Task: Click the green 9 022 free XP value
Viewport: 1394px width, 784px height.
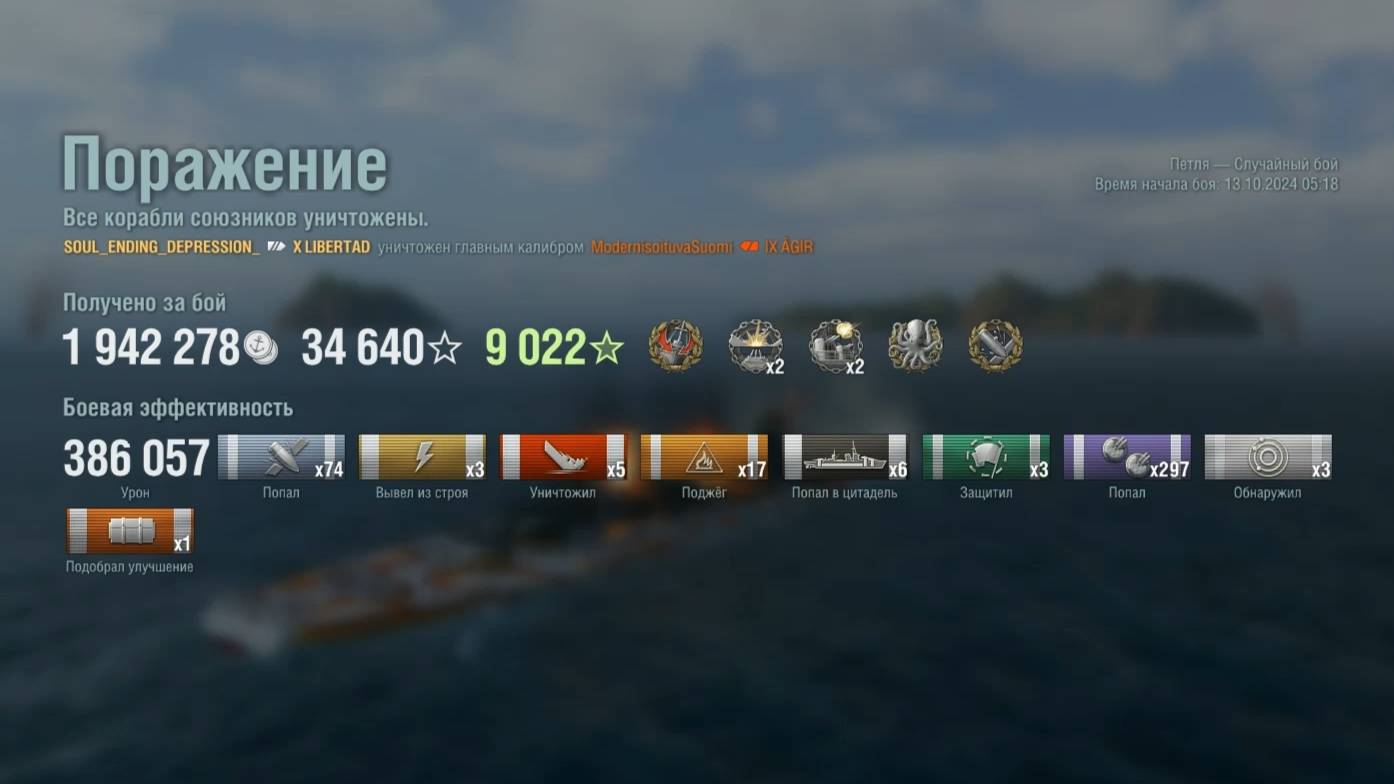Action: [x=535, y=348]
